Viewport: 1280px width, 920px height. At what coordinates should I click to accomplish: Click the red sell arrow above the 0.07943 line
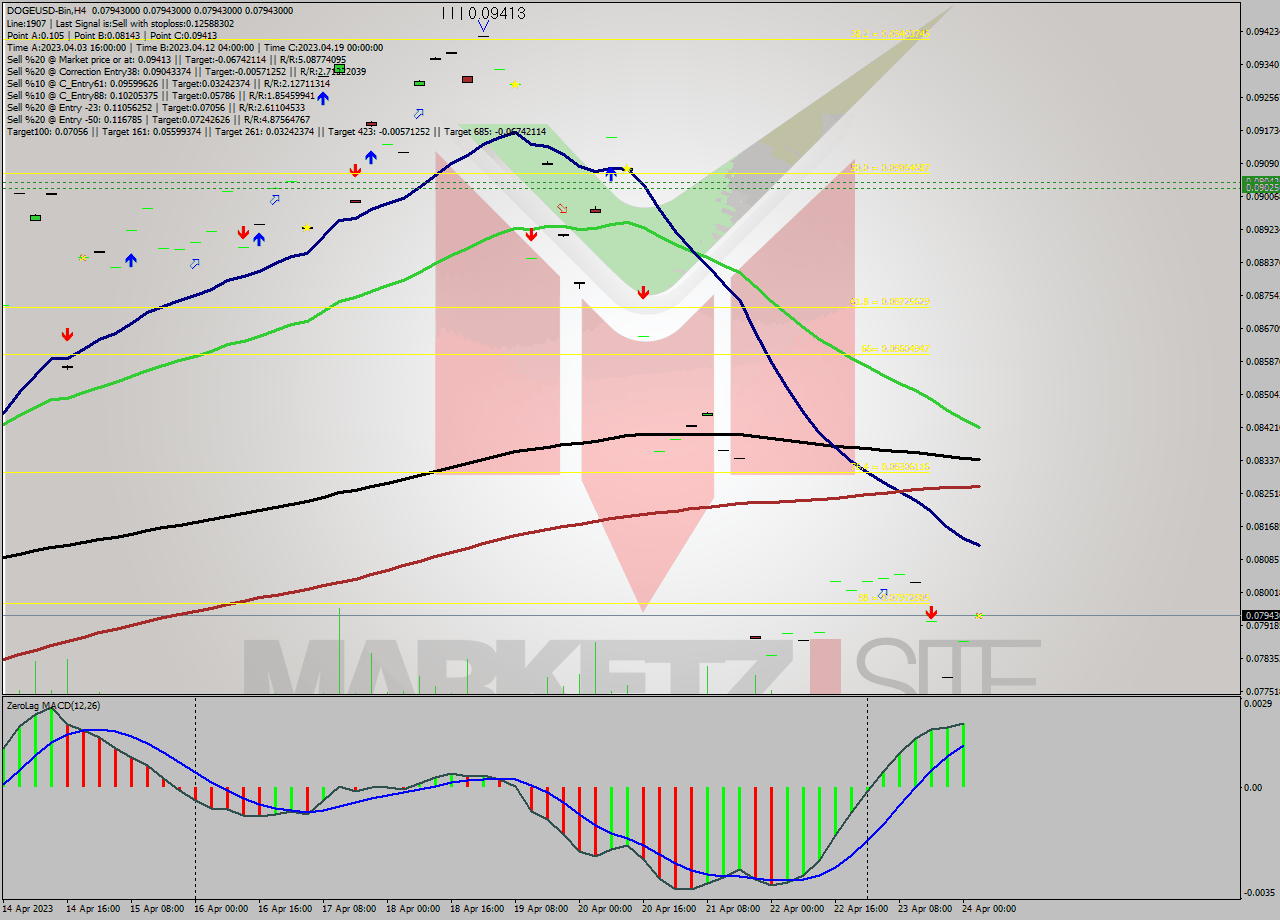[x=931, y=612]
